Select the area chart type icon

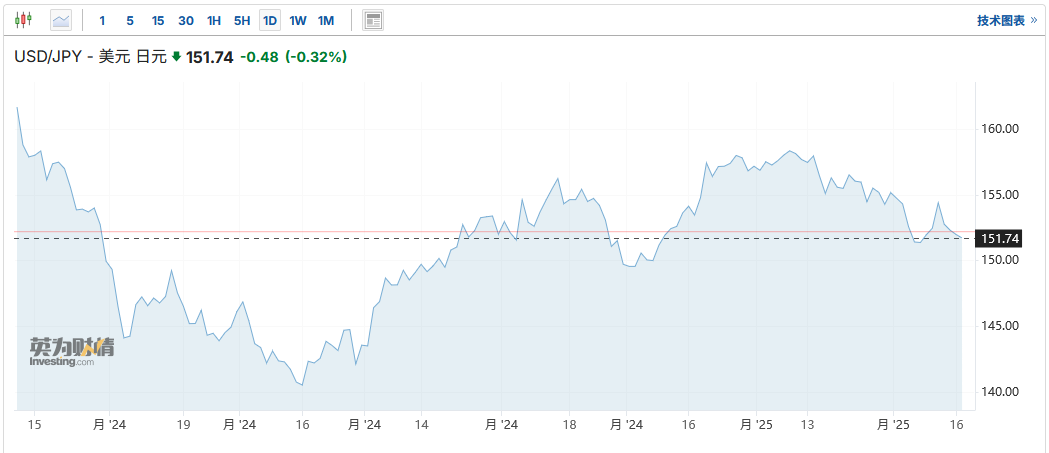(x=61, y=20)
